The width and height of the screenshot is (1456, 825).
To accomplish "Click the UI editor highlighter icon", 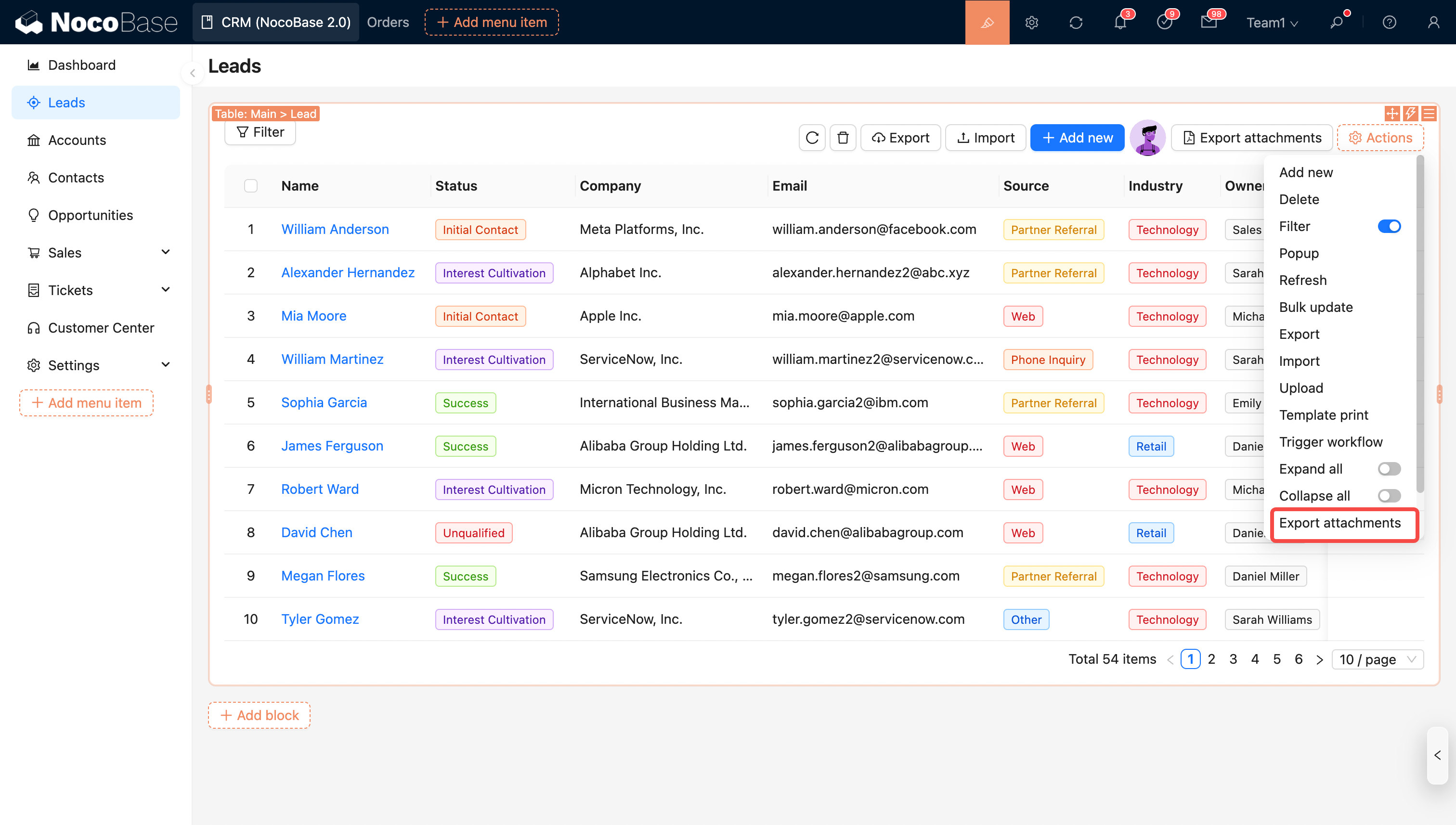I will [x=987, y=22].
